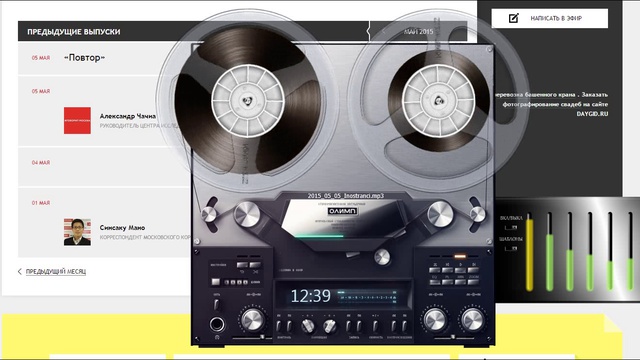Toggle the repeat button on the recorder

click(x=242, y=265)
